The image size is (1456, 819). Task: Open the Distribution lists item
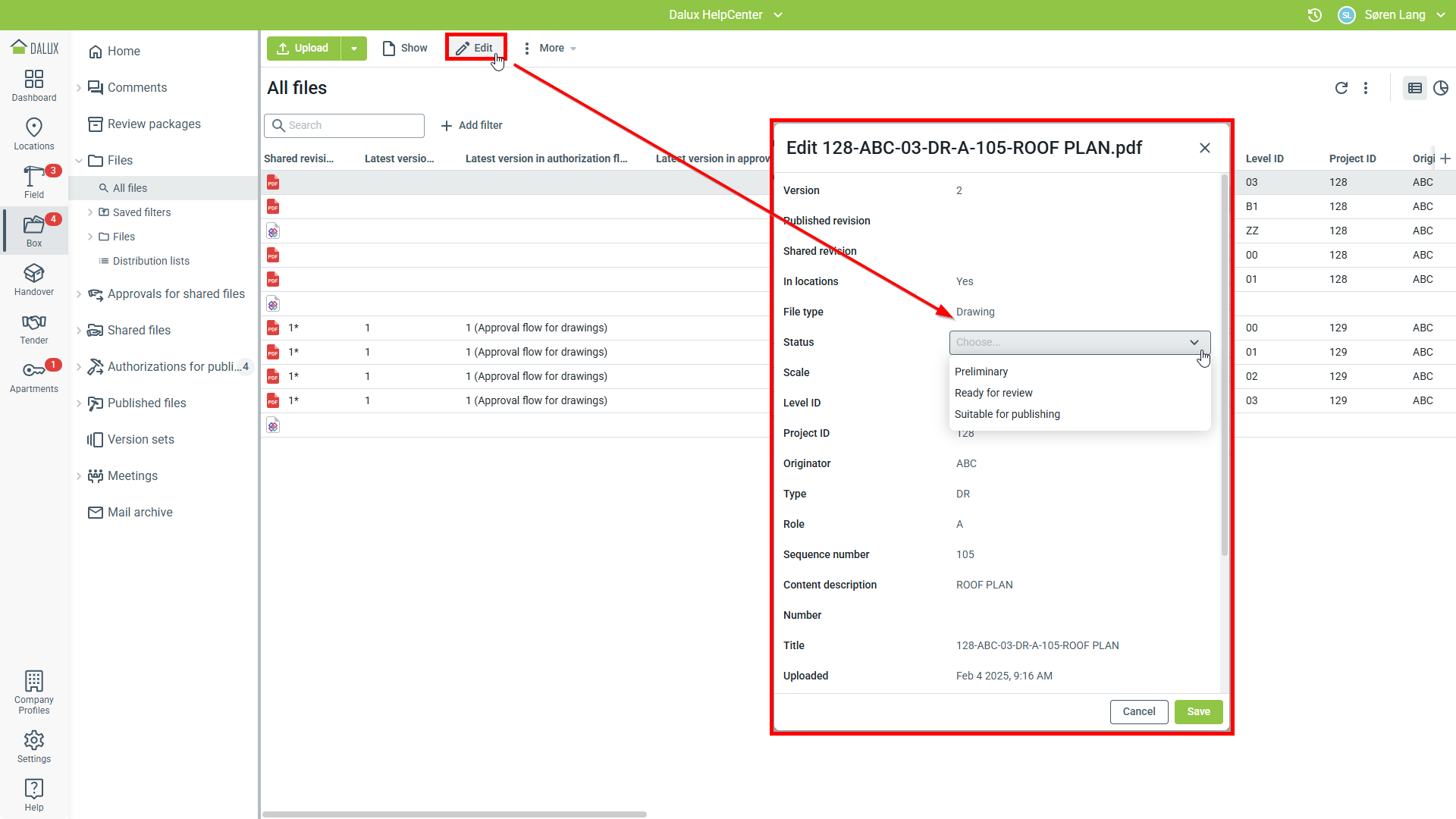(x=151, y=261)
